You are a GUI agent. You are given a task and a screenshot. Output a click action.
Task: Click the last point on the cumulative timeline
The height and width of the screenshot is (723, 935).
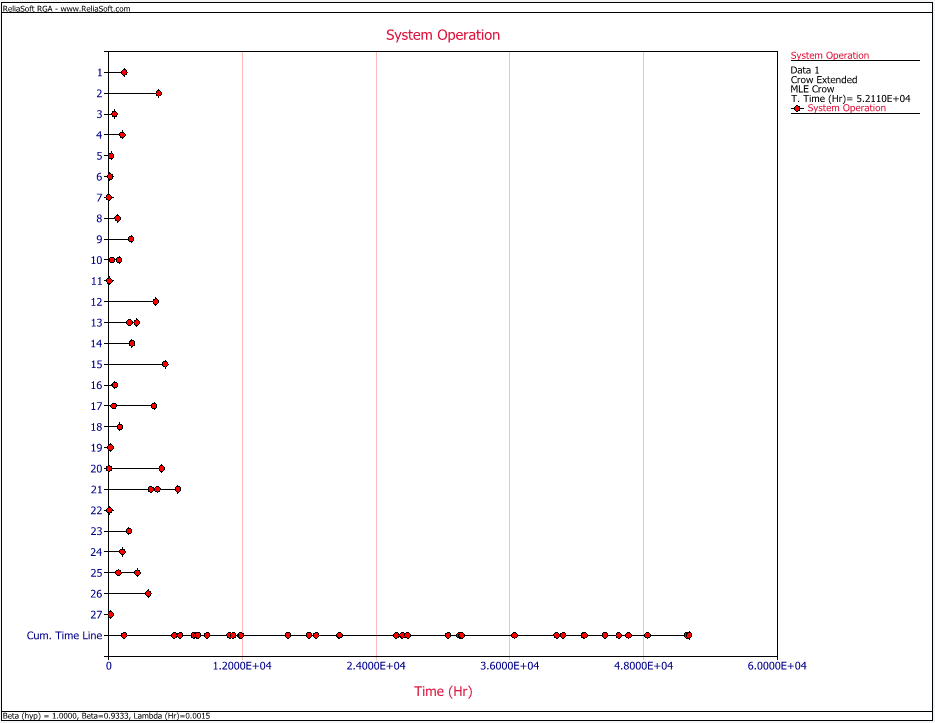pyautogui.click(x=688, y=635)
